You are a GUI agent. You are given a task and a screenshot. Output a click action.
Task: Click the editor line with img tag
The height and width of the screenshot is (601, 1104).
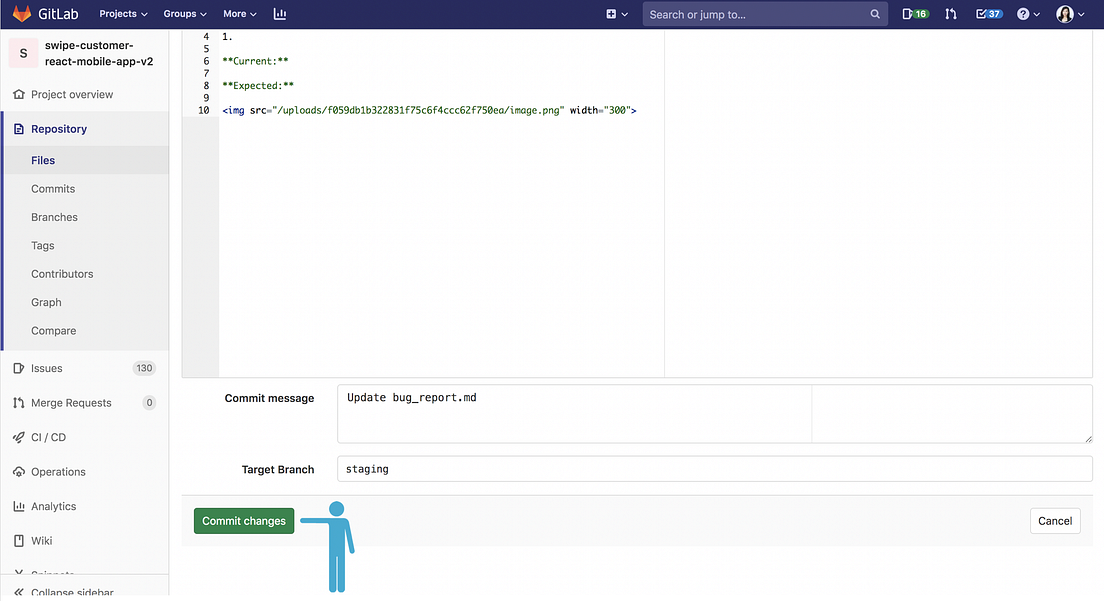(429, 110)
